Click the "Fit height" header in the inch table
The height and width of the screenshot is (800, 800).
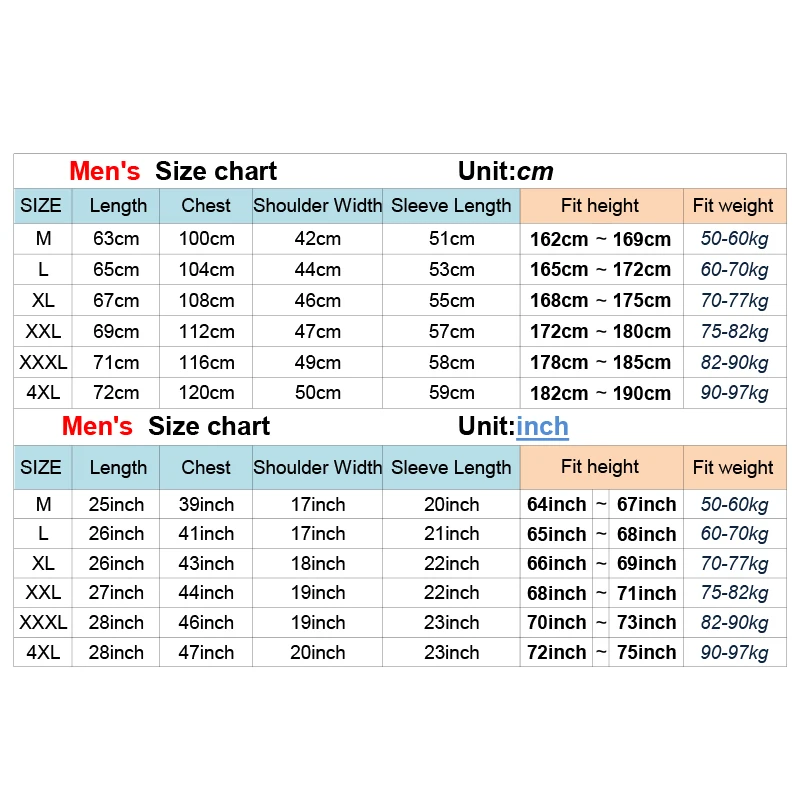(x=600, y=466)
